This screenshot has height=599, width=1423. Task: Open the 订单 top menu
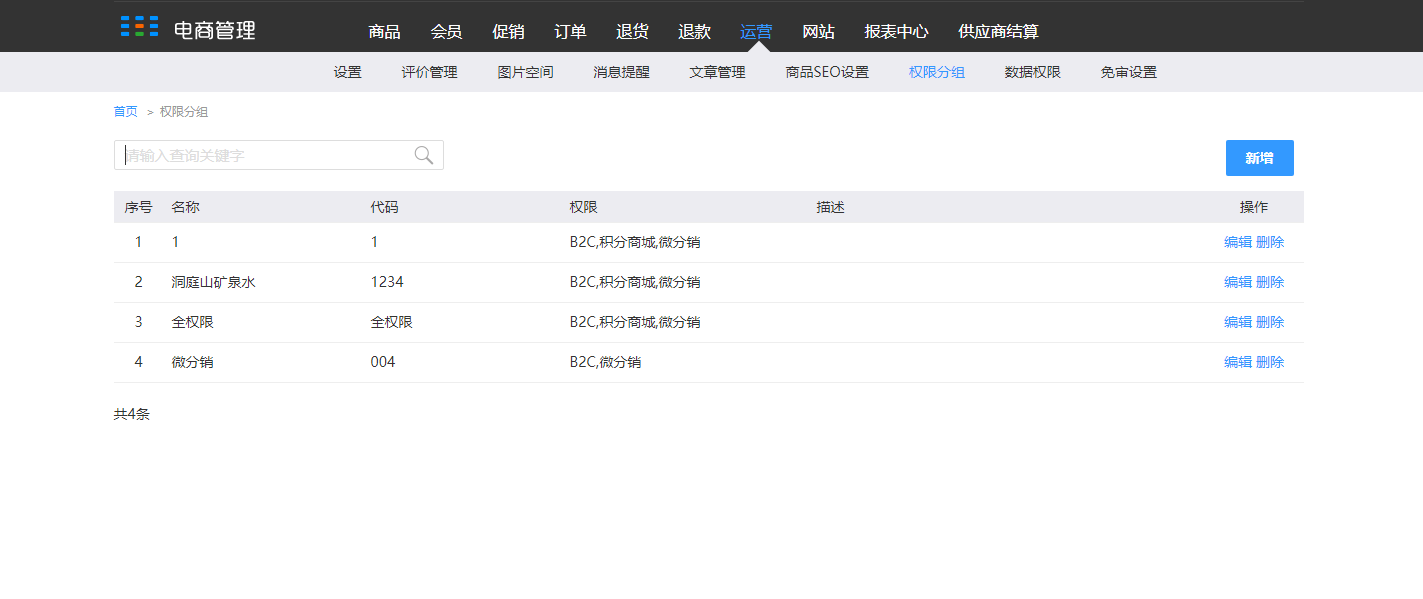click(x=571, y=31)
